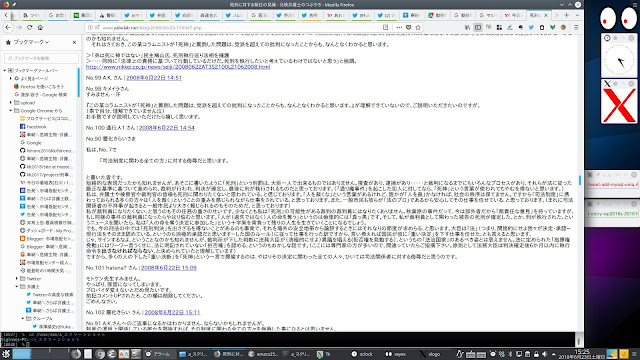Switch to Tk taskbar entry

324,354
